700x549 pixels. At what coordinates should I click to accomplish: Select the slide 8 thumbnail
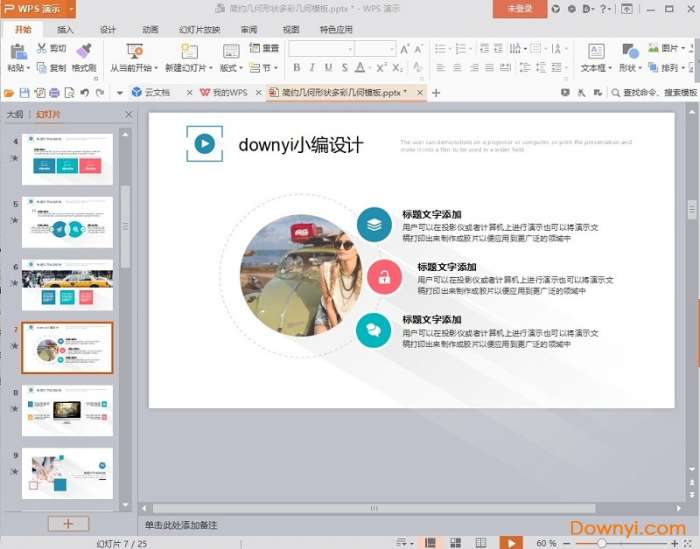[68, 410]
